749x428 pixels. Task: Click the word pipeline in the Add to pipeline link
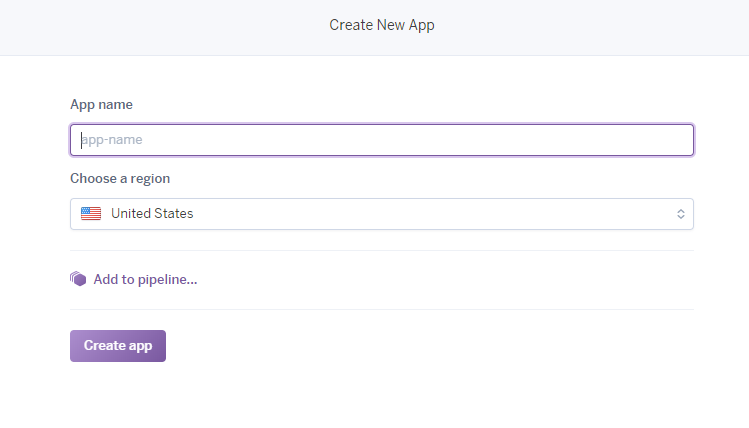click(x=171, y=279)
